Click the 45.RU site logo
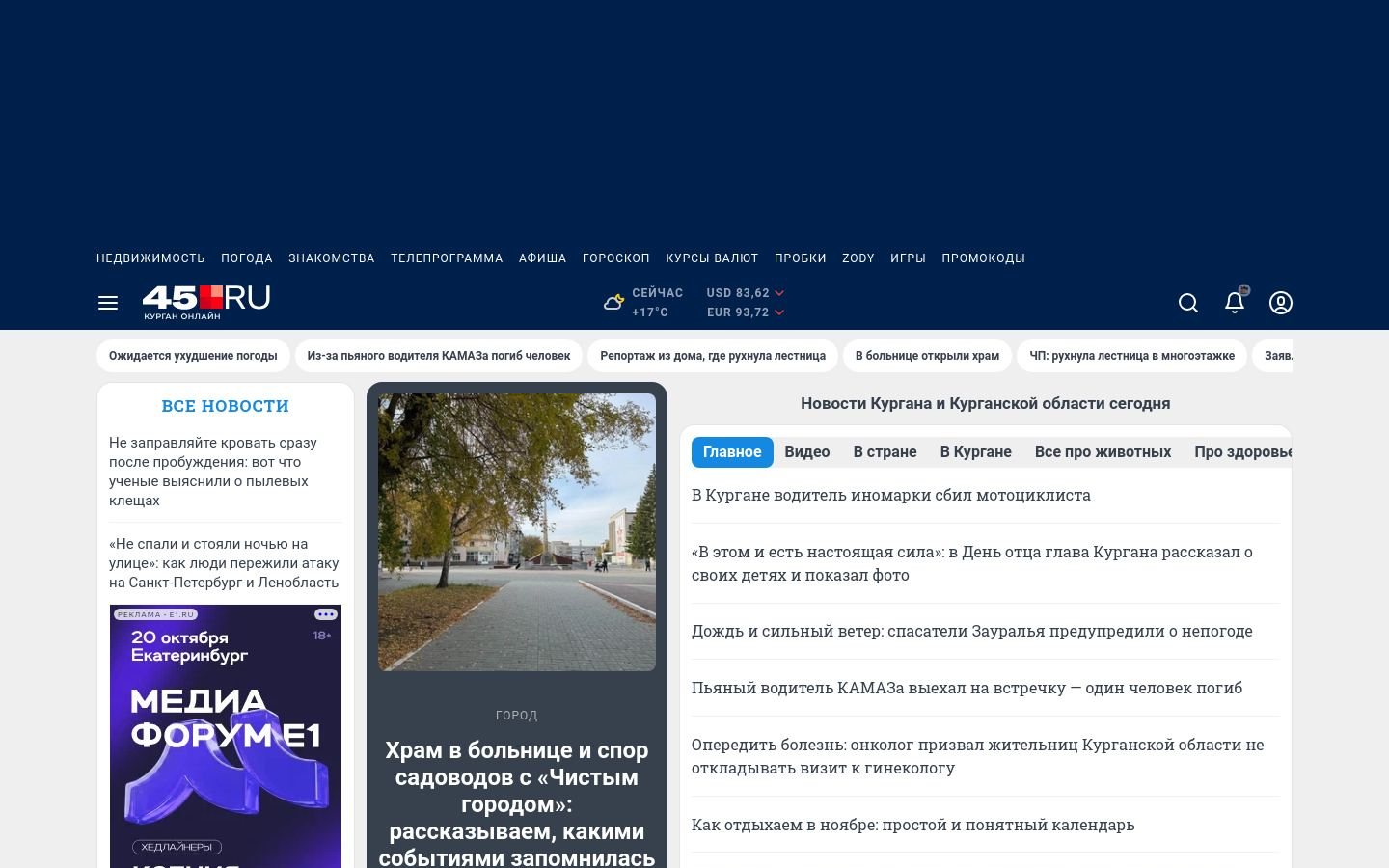Screen dimensions: 1389x868 click(x=206, y=302)
